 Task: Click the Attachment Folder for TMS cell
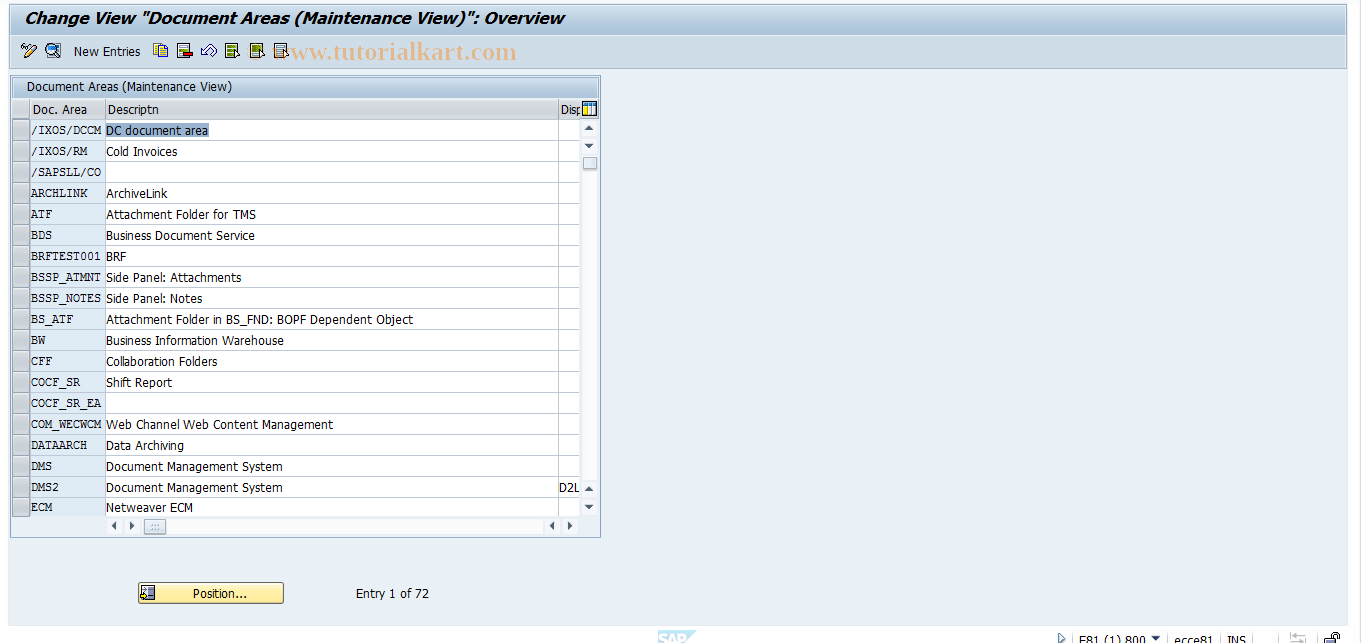point(332,214)
